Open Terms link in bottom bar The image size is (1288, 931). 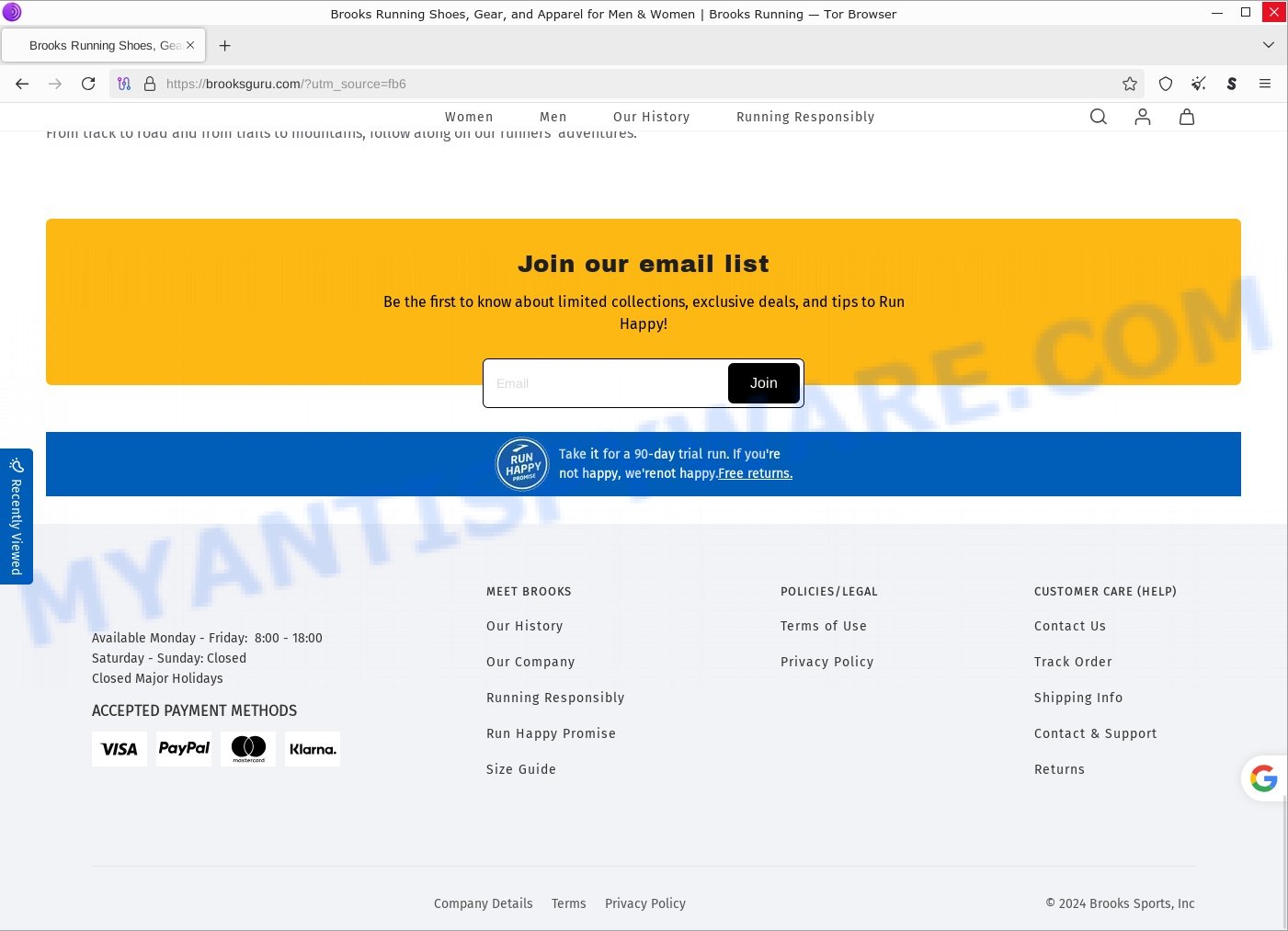569,903
